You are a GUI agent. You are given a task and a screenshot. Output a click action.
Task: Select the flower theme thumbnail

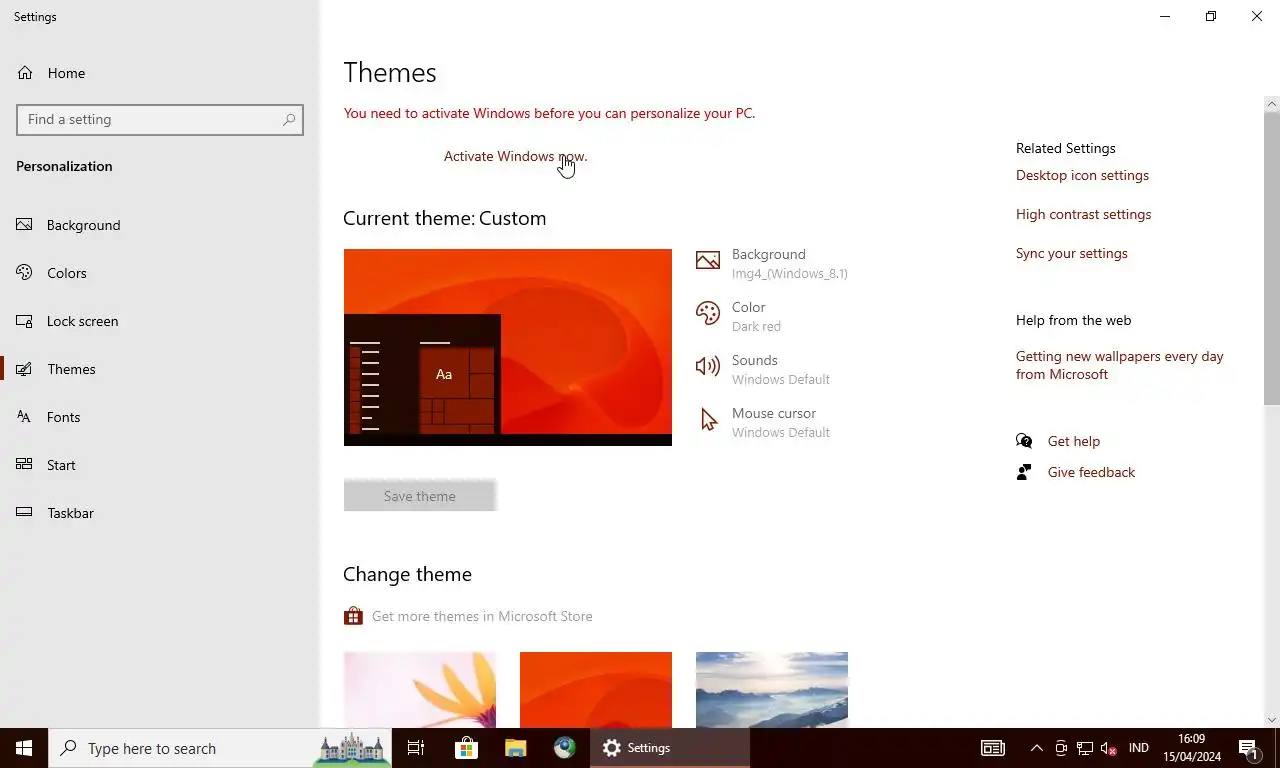420,690
